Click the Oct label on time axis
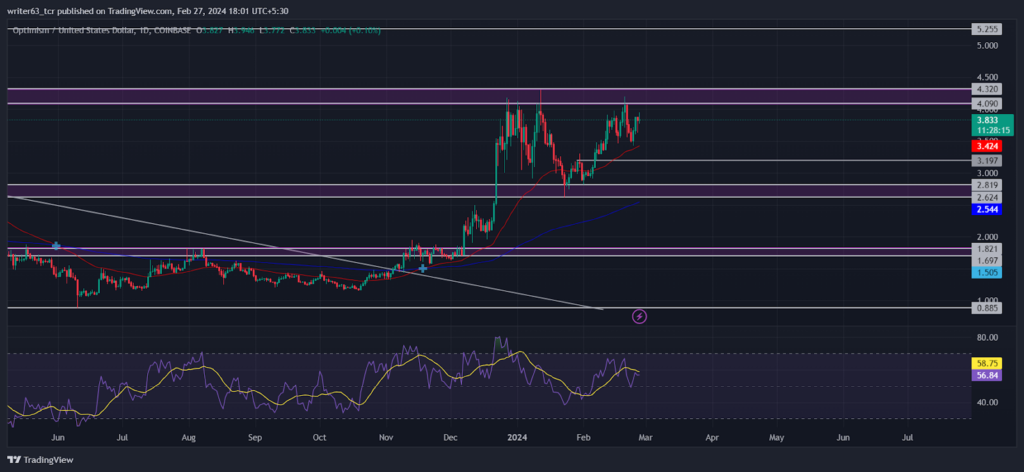The height and width of the screenshot is (472, 1024). click(x=319, y=437)
